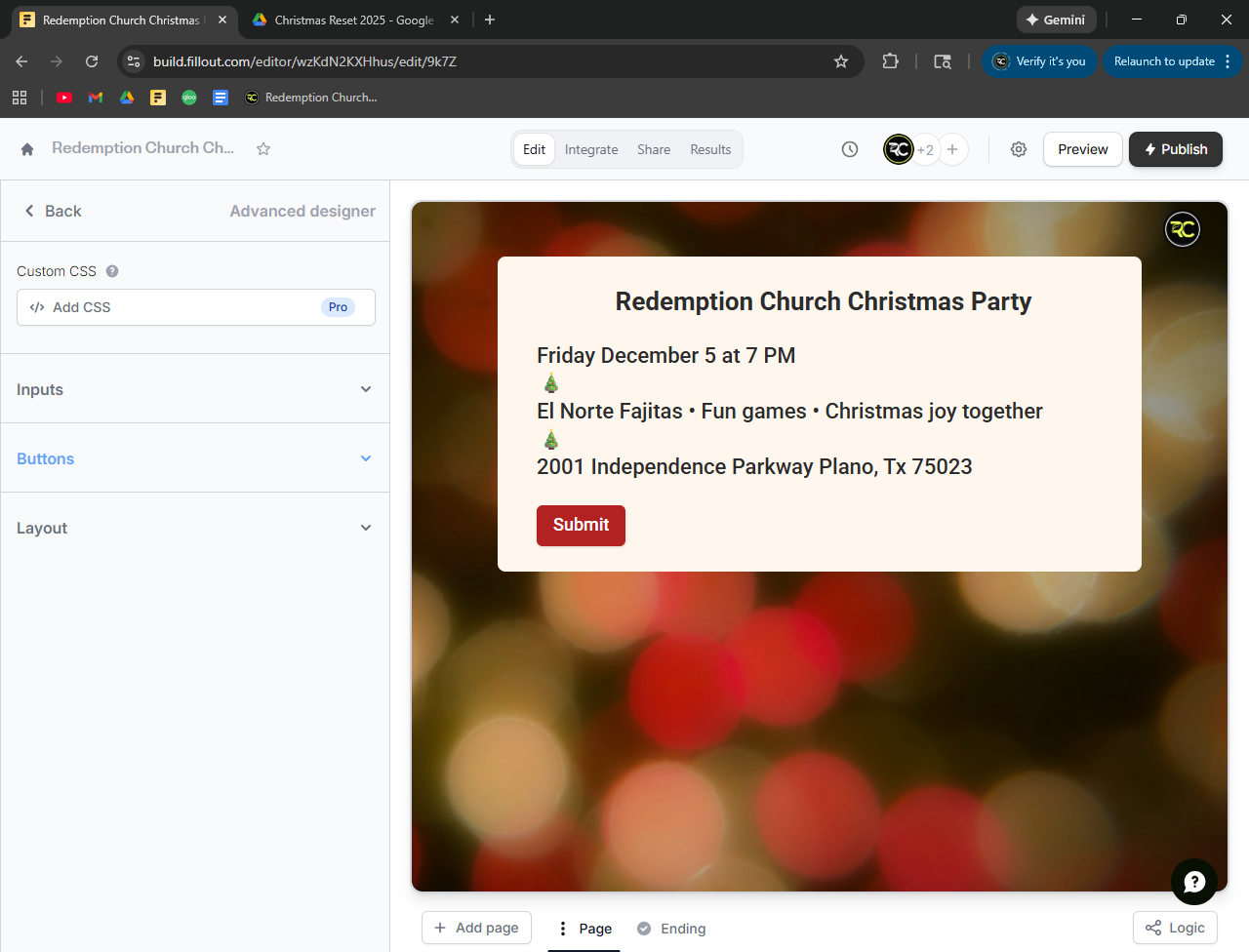
Task: Click the Publish button
Action: point(1175,149)
